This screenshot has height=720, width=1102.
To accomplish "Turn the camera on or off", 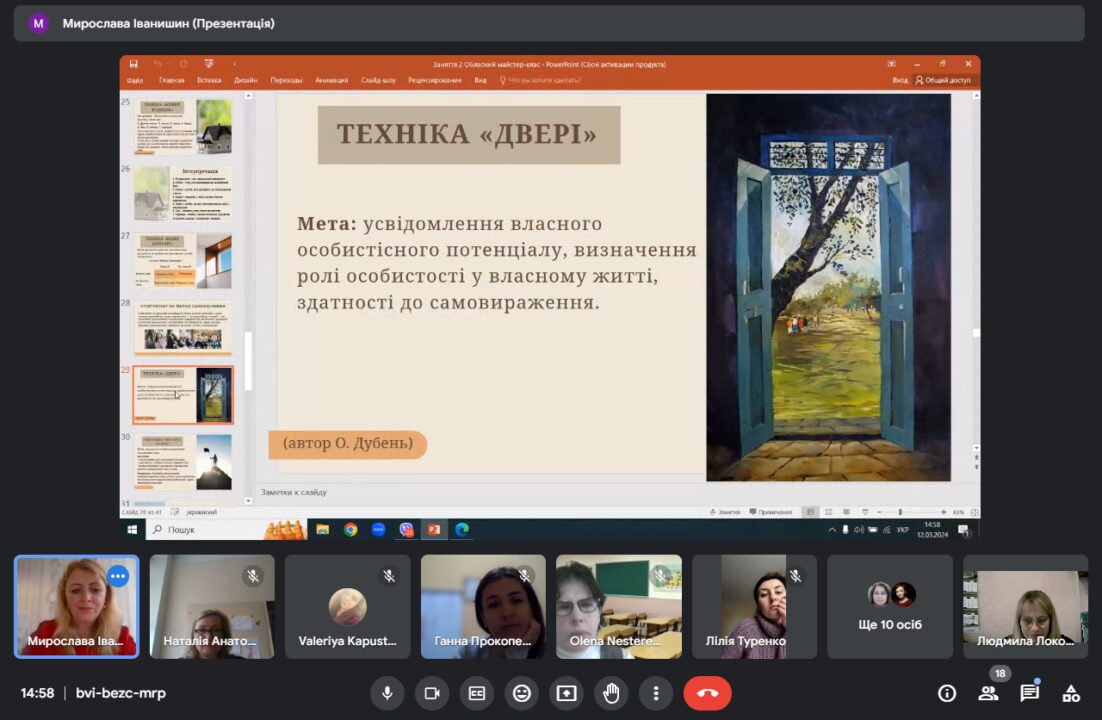I will [x=432, y=693].
